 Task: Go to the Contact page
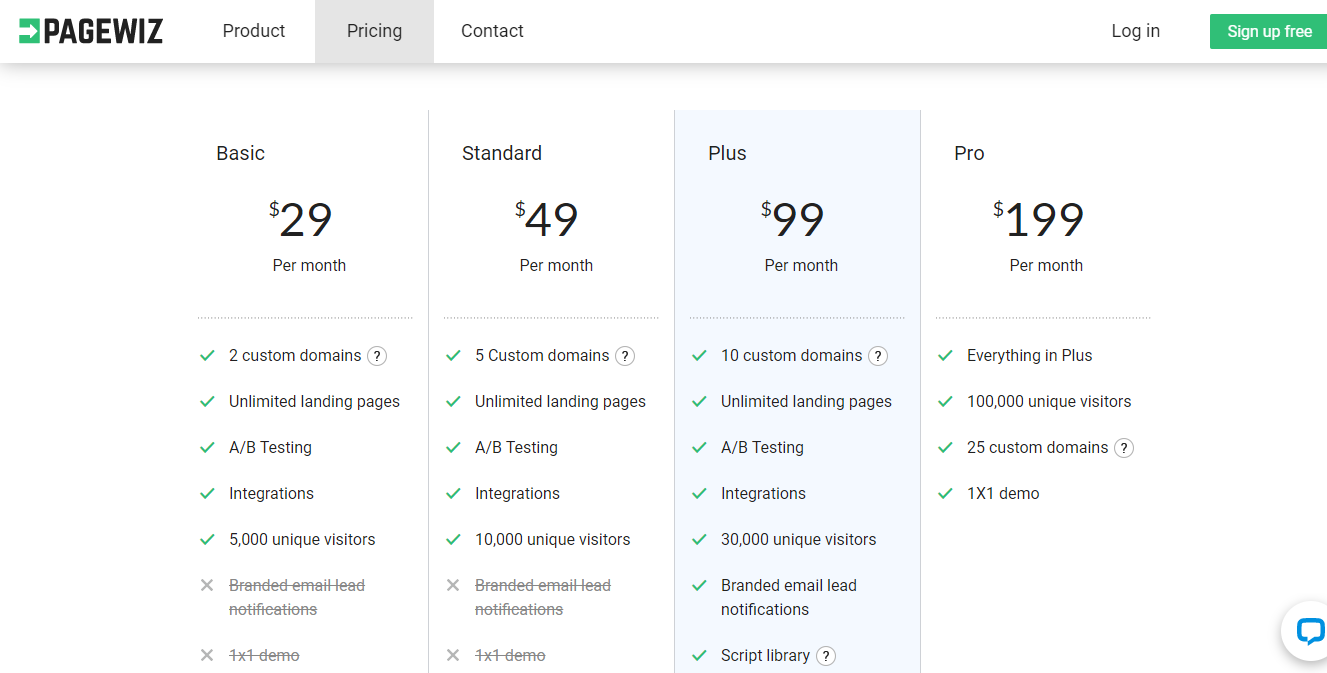pos(492,31)
